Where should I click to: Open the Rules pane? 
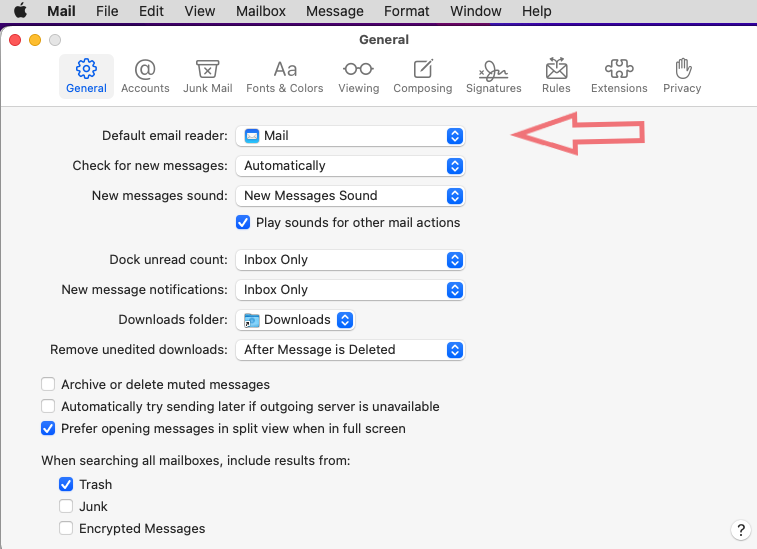[556, 76]
